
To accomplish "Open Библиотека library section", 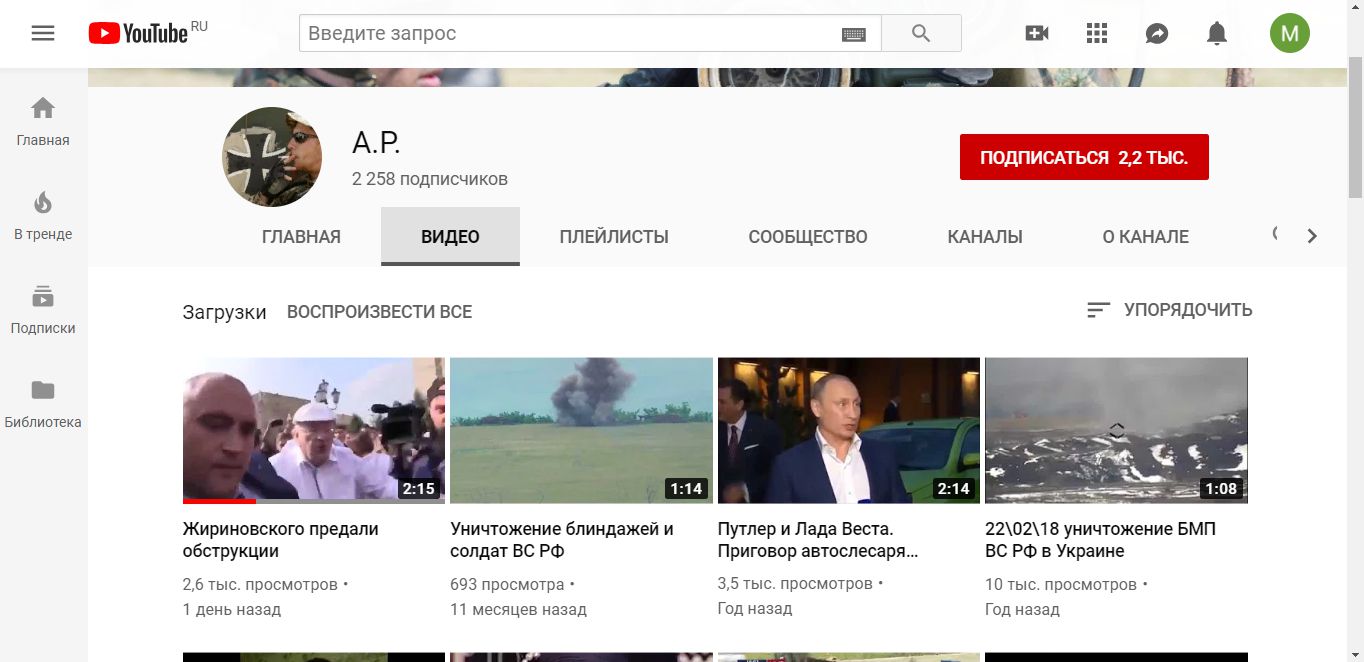I will (43, 404).
